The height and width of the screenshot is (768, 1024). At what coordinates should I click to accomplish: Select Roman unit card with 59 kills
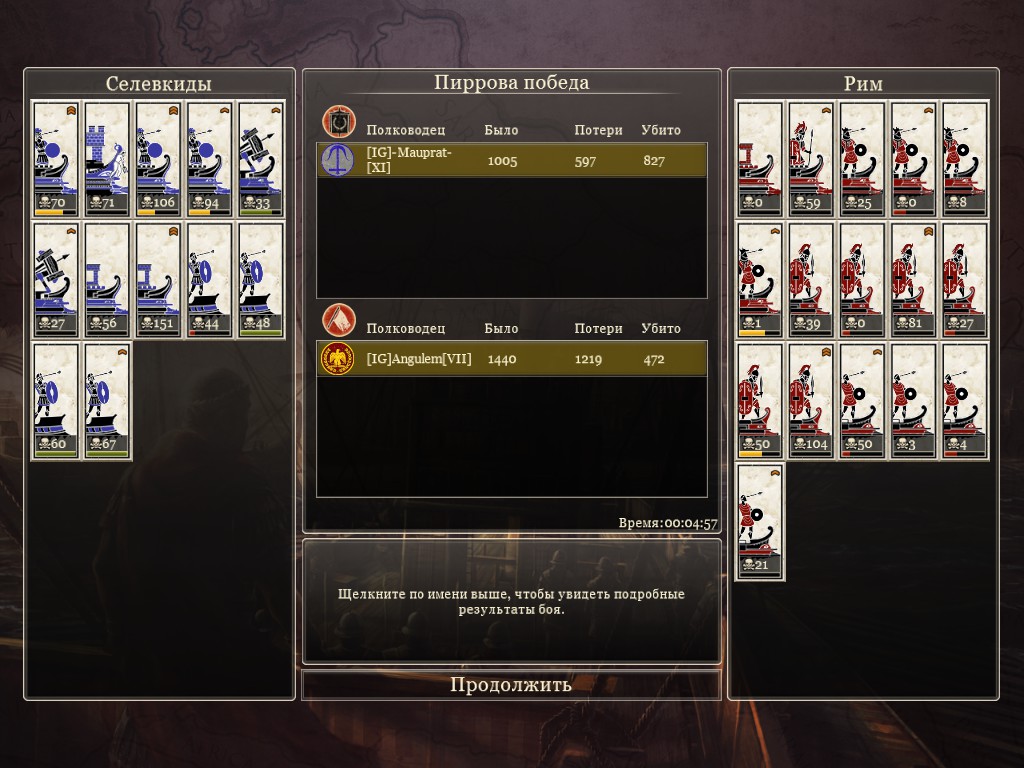click(x=810, y=159)
